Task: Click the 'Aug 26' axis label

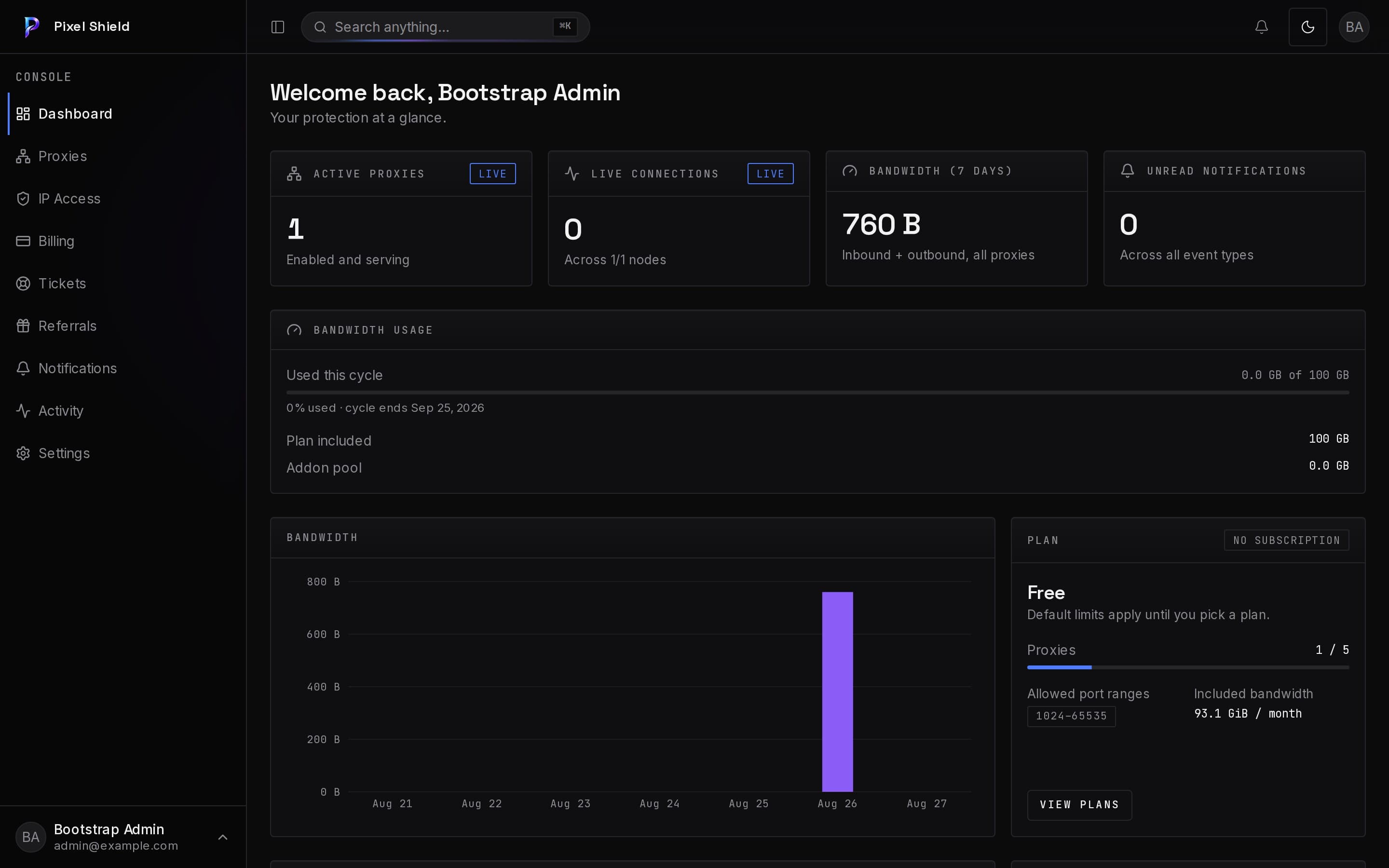Action: (837, 804)
